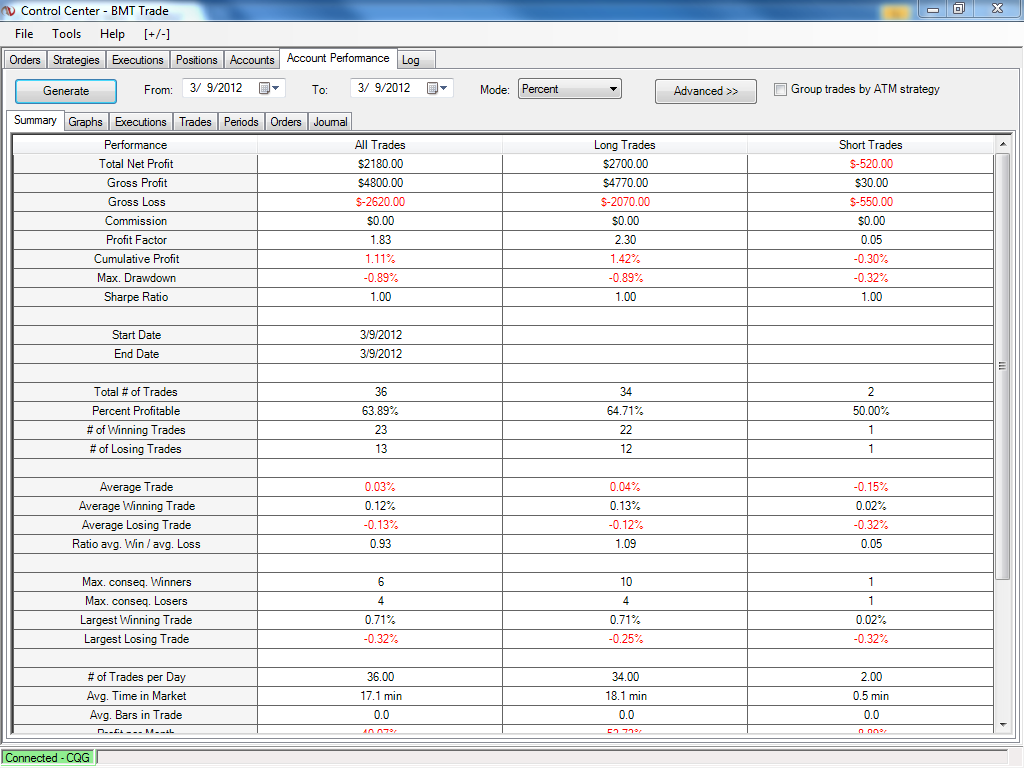Open the Journal sub-tab
This screenshot has width=1024, height=768.
(x=330, y=121)
